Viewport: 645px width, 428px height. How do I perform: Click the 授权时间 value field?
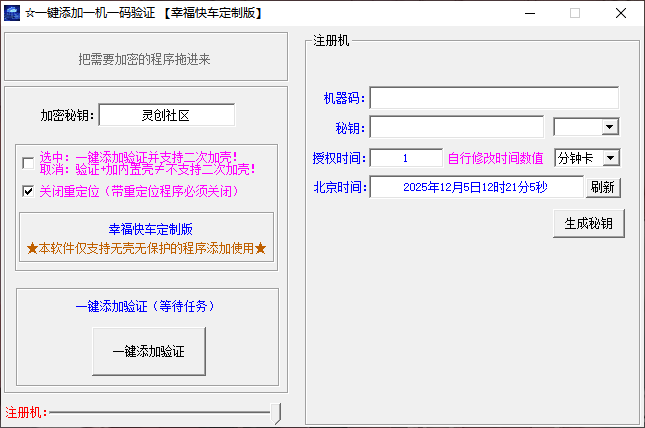(406, 158)
